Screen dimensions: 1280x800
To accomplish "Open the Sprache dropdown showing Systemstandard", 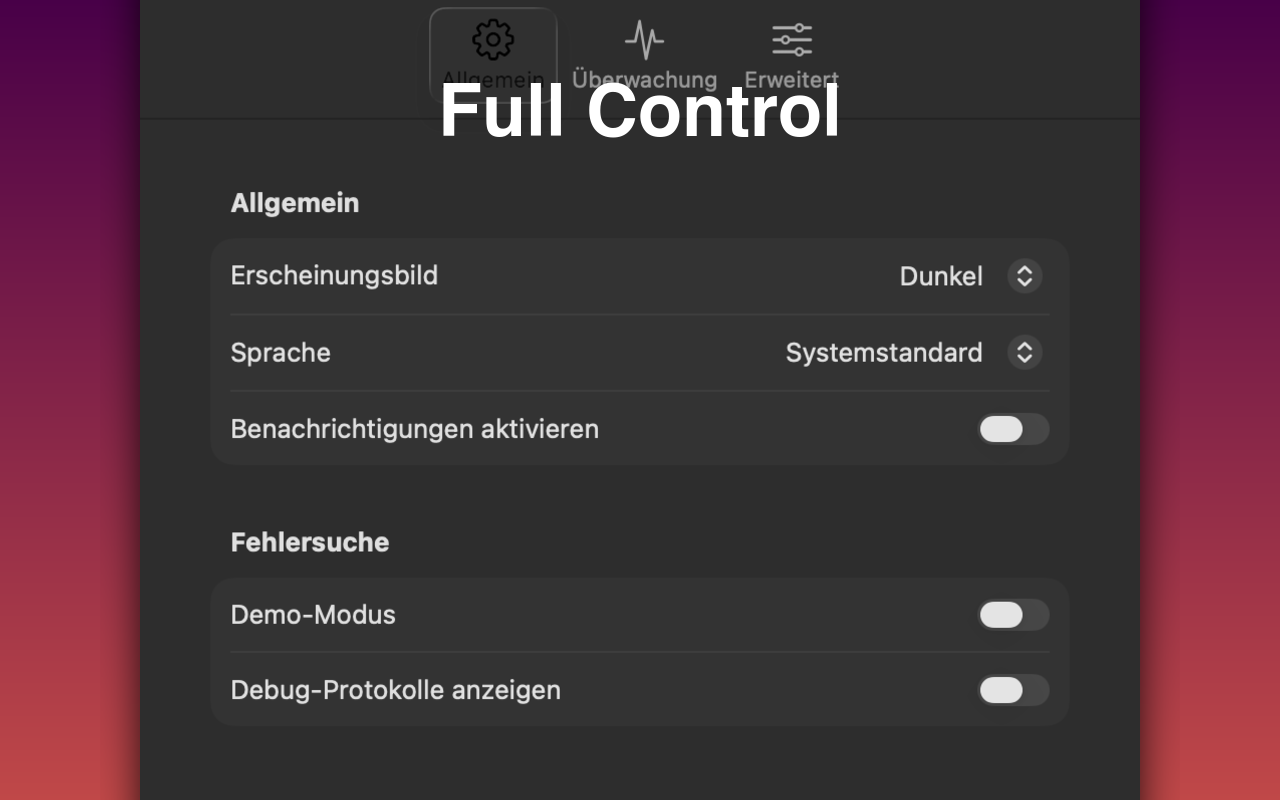I will pyautogui.click(x=884, y=352).
